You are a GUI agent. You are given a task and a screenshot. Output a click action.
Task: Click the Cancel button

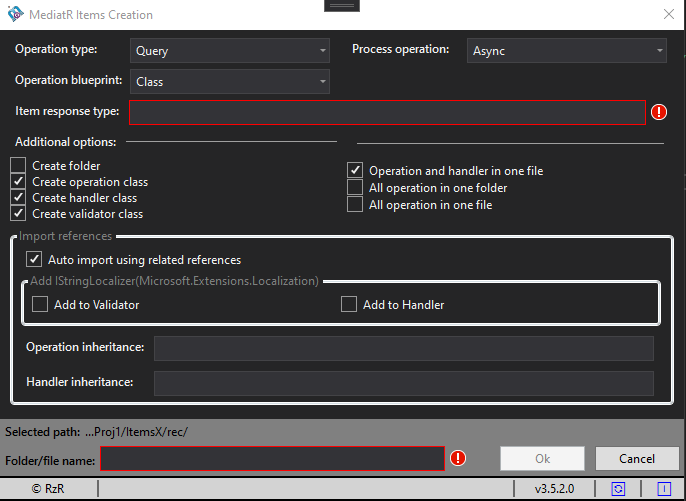tap(637, 459)
